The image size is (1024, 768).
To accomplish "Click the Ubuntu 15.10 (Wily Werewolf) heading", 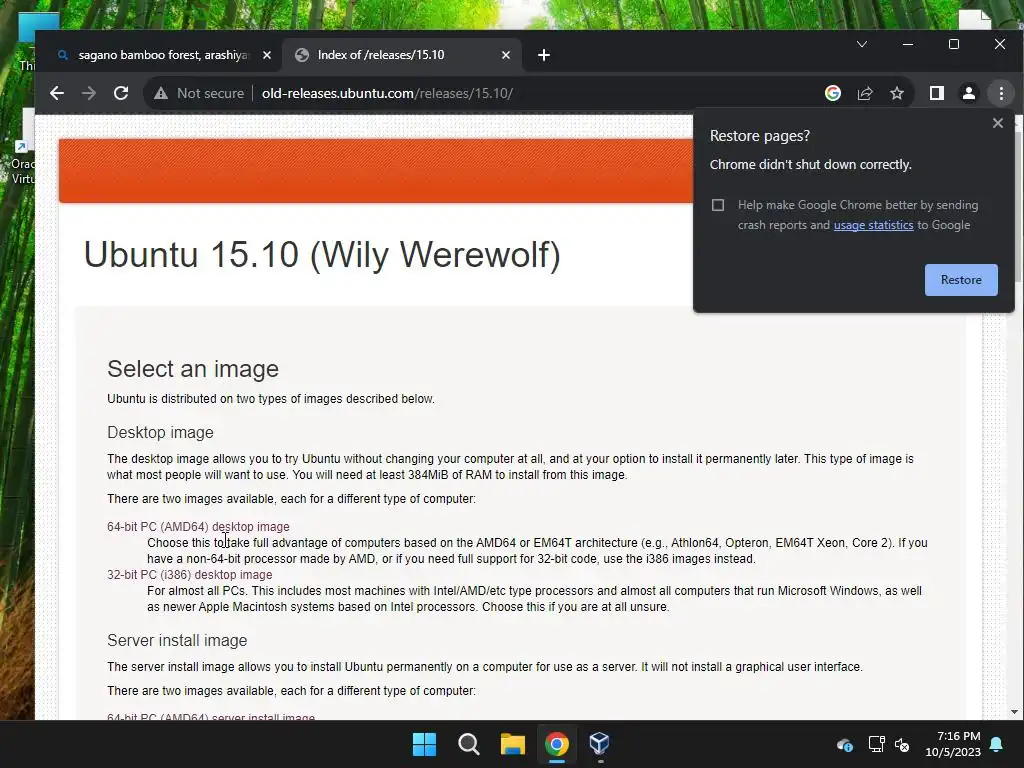I will pos(322,255).
